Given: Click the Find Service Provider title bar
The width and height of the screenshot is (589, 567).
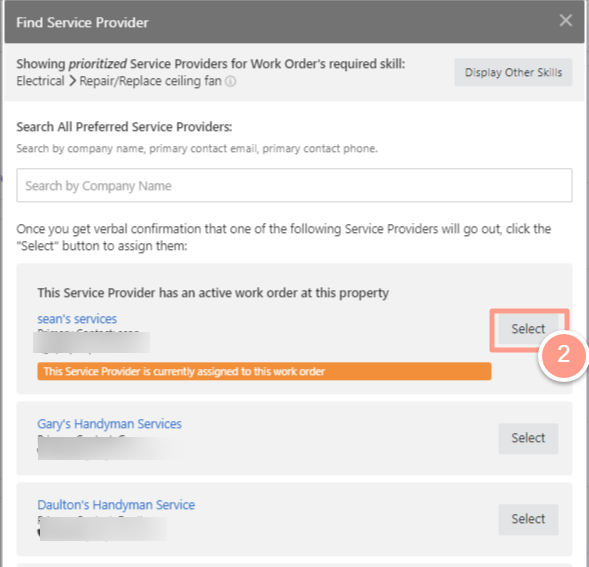Looking at the screenshot, I should point(294,22).
